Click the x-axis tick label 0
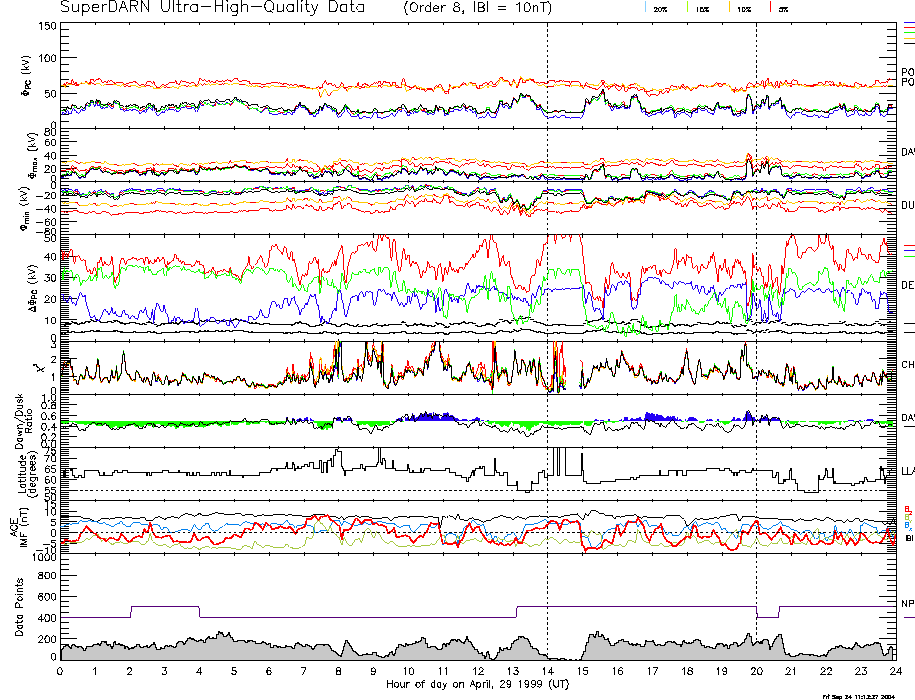This screenshot has height=700, width=915. [x=60, y=671]
